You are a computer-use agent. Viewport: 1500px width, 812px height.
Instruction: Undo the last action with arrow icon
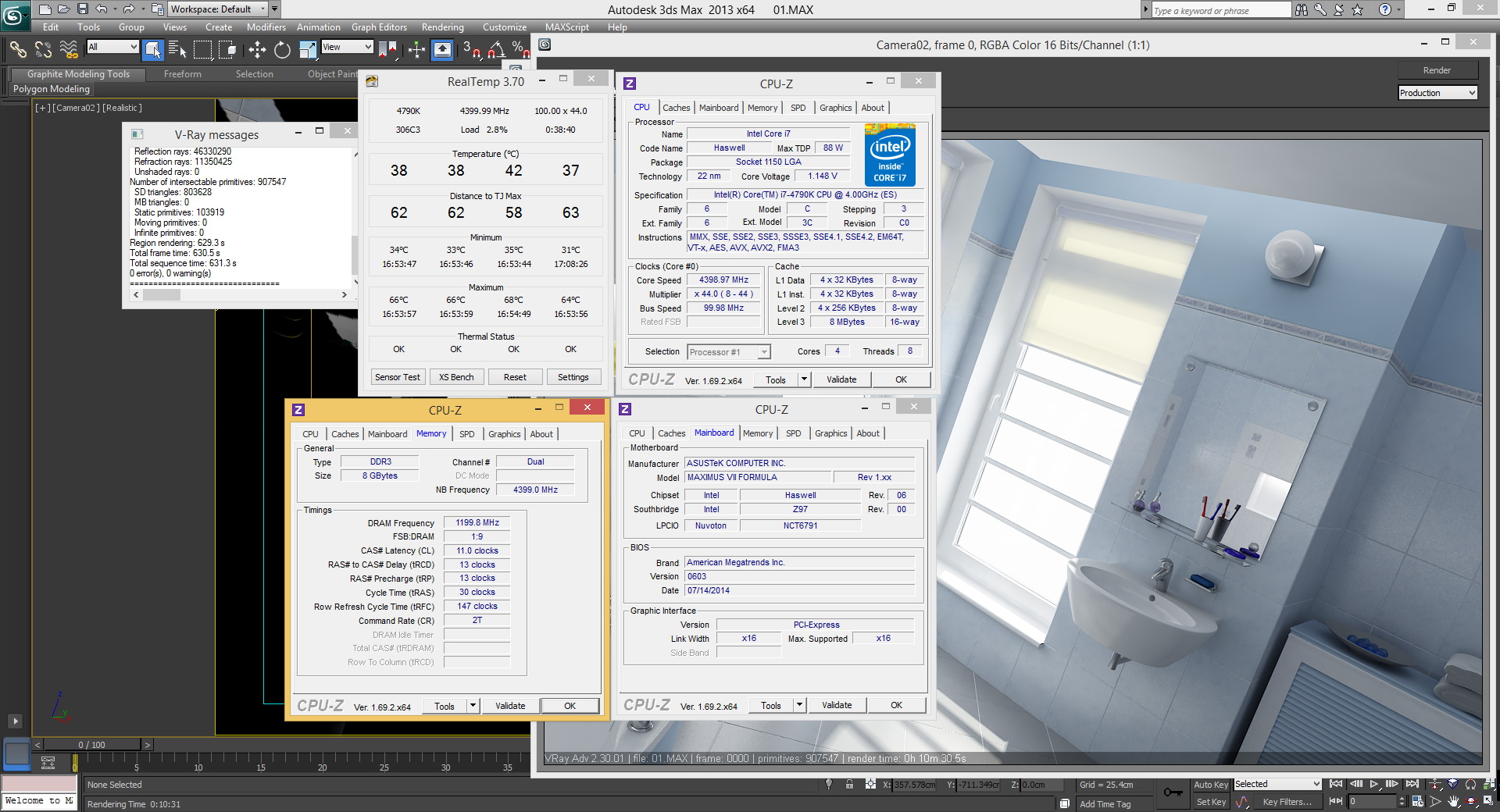pos(101,9)
